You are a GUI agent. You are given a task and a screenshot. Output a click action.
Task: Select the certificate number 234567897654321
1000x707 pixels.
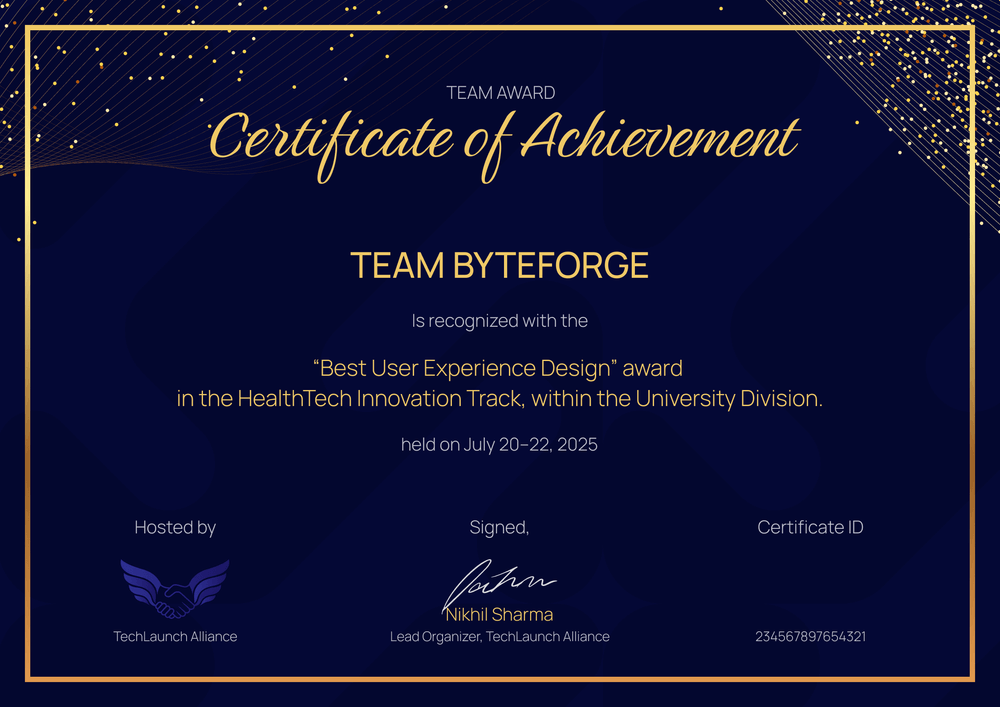pos(811,636)
